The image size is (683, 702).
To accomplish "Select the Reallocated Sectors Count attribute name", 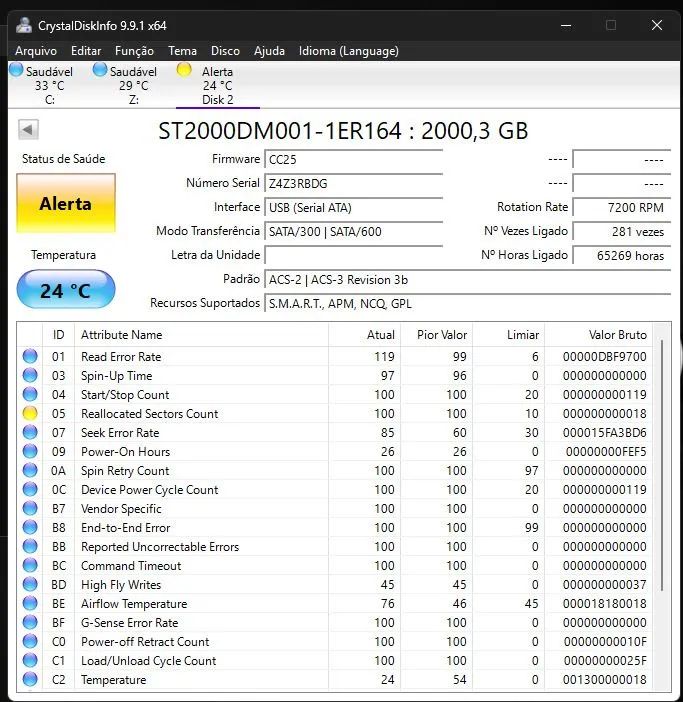I will (149, 414).
